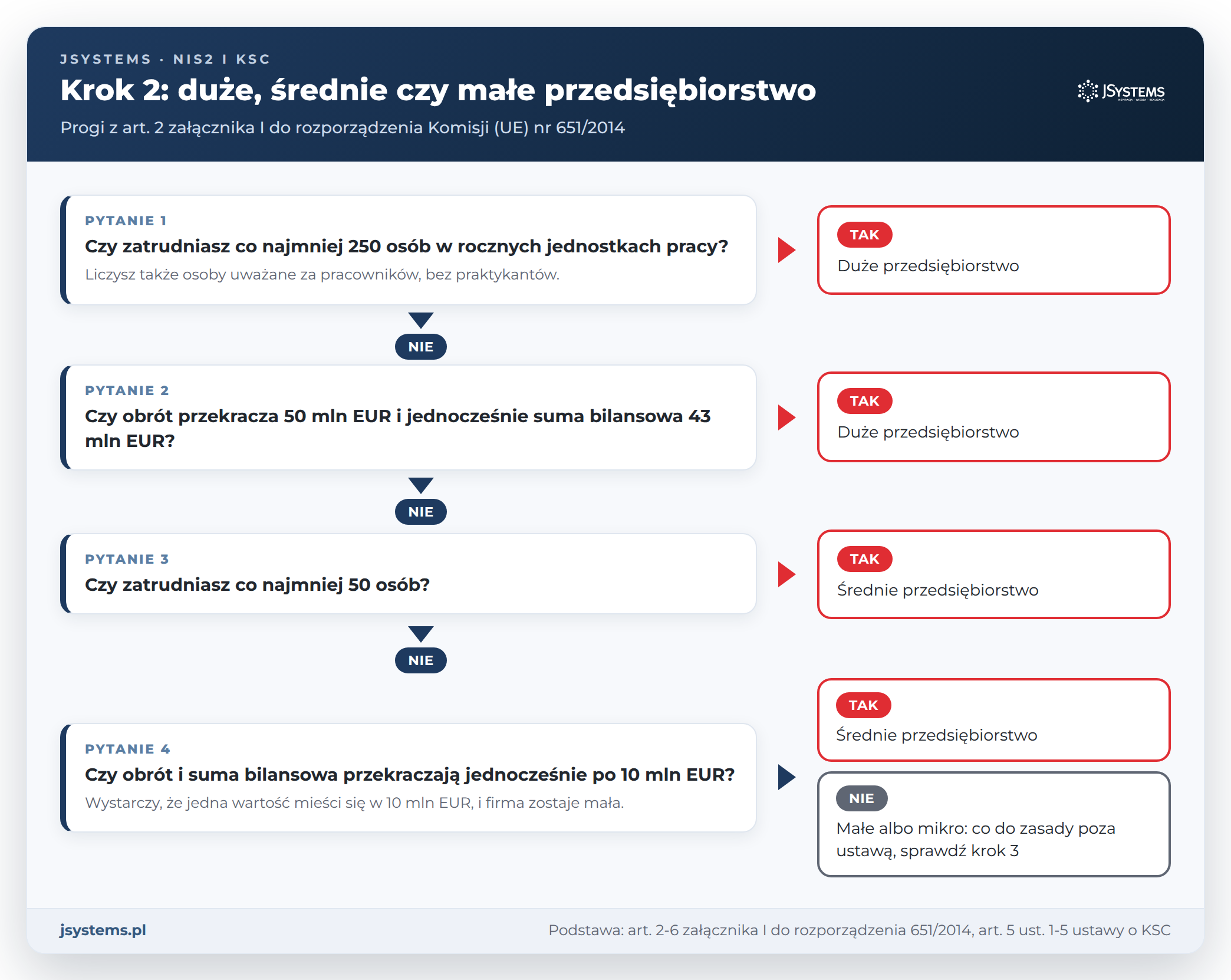Click the question about obrót 50 mln EUR
Screen dimensions: 1231x980
point(398,428)
